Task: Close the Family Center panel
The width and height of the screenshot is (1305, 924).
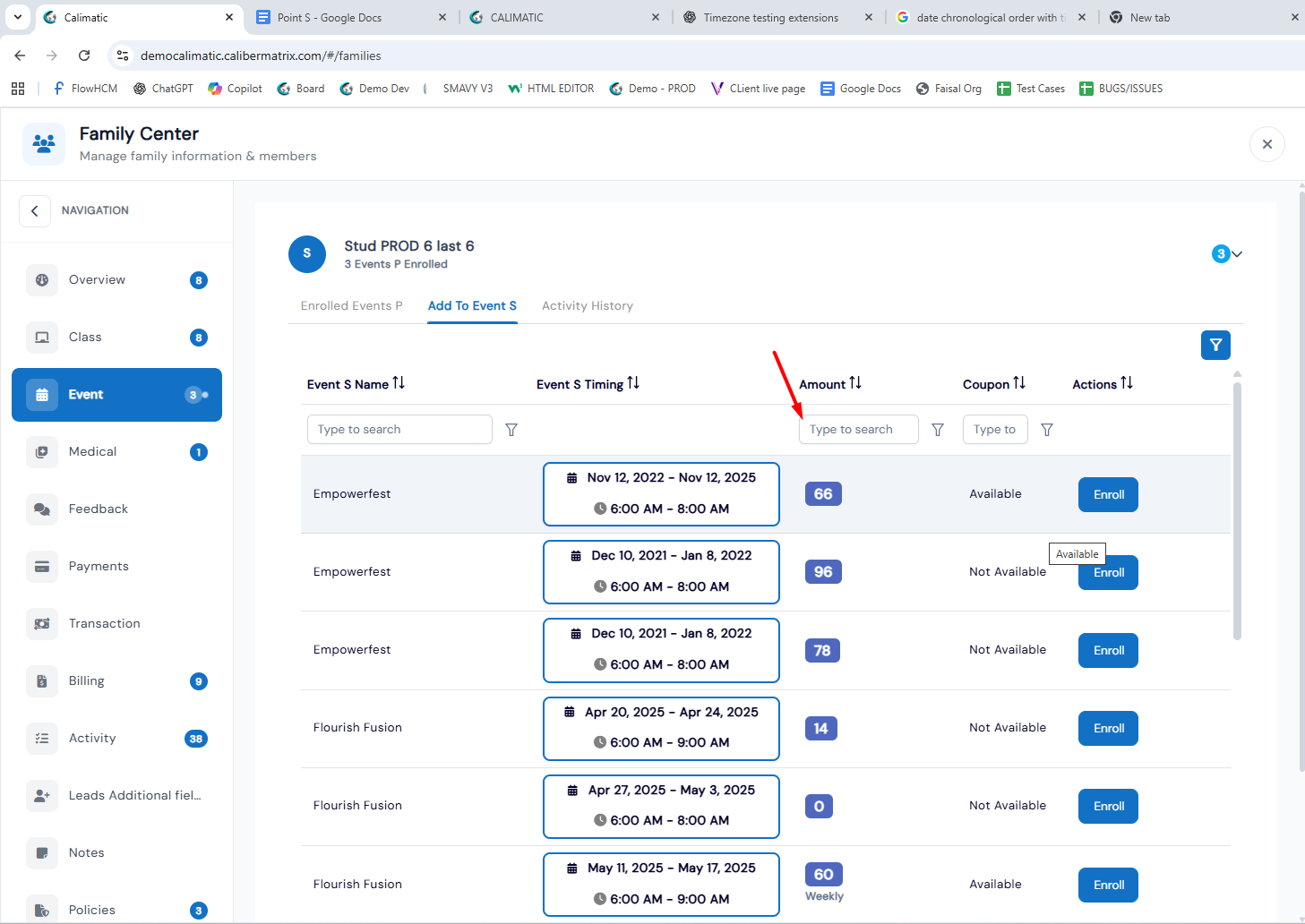Action: pos(1267,144)
